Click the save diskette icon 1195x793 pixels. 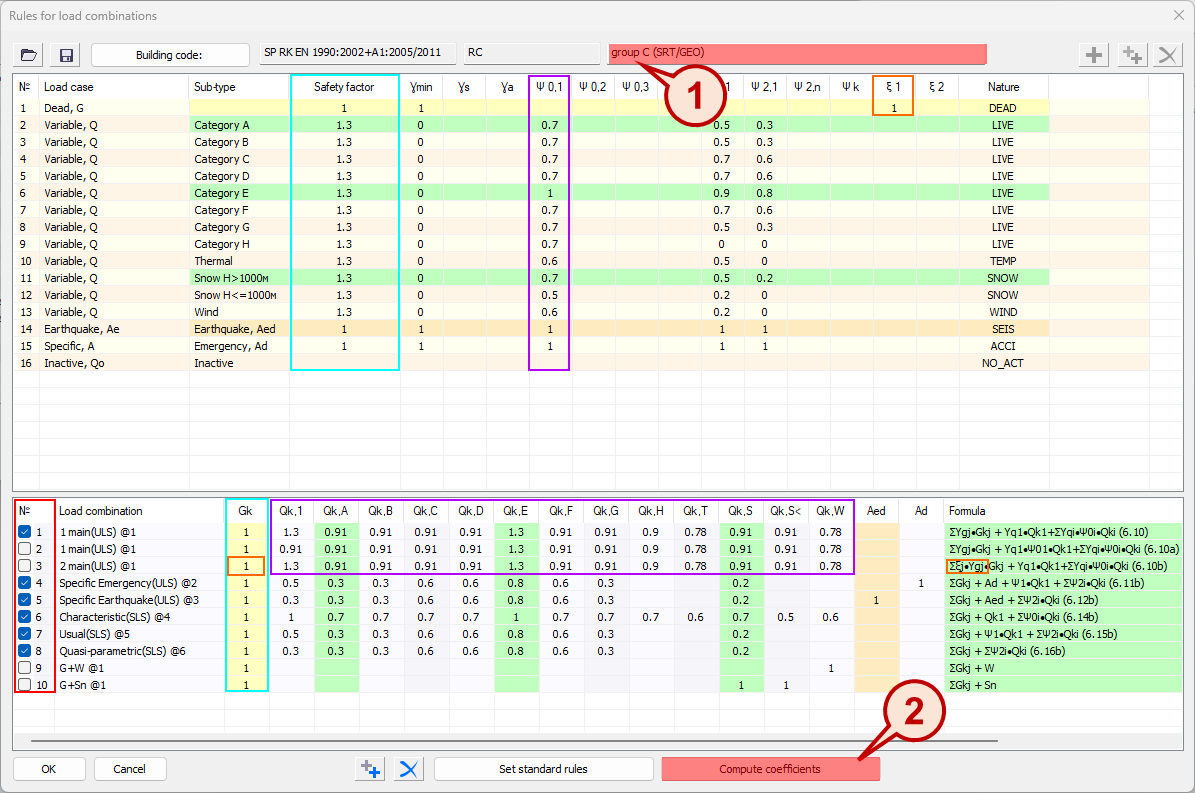tap(67, 55)
